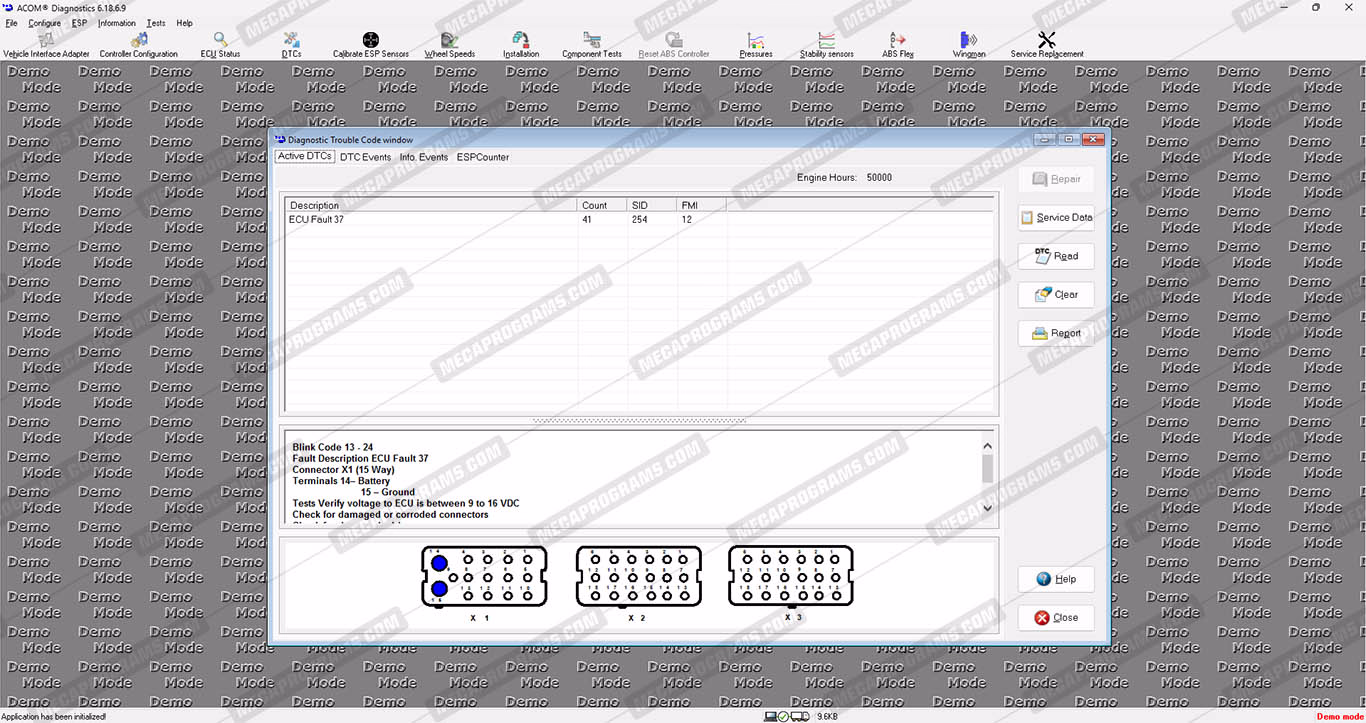Select the ECU Fault 37 row
The width and height of the screenshot is (1366, 723).
(x=641, y=219)
